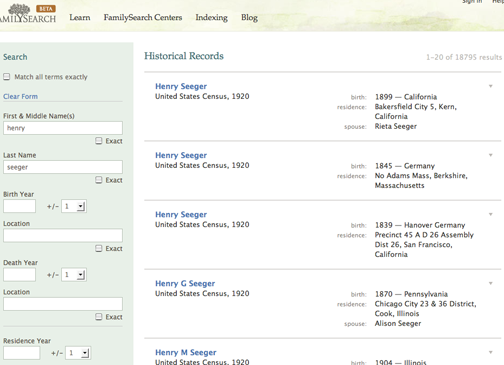Tick the Exact checkbox under birth Location
The height and width of the screenshot is (365, 504).
(99, 248)
